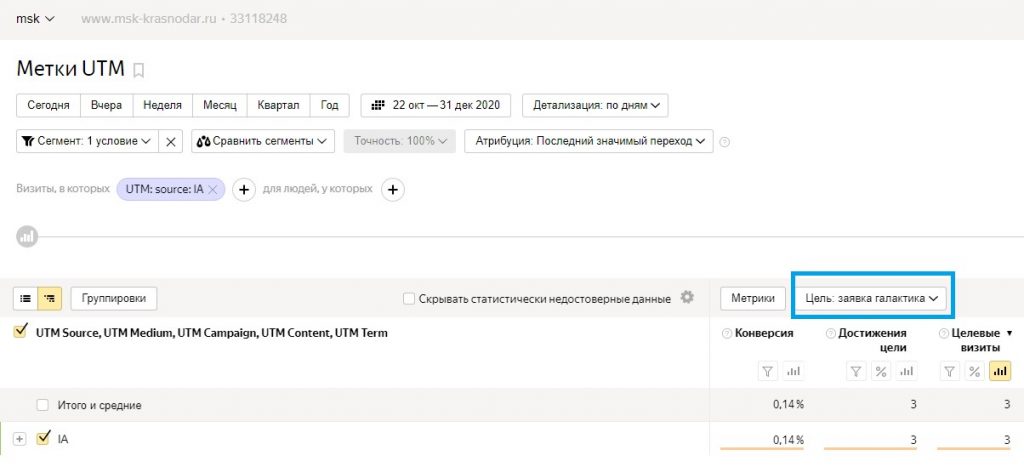Open the msk counter dropdown
The image size is (1024, 467).
(x=35, y=19)
